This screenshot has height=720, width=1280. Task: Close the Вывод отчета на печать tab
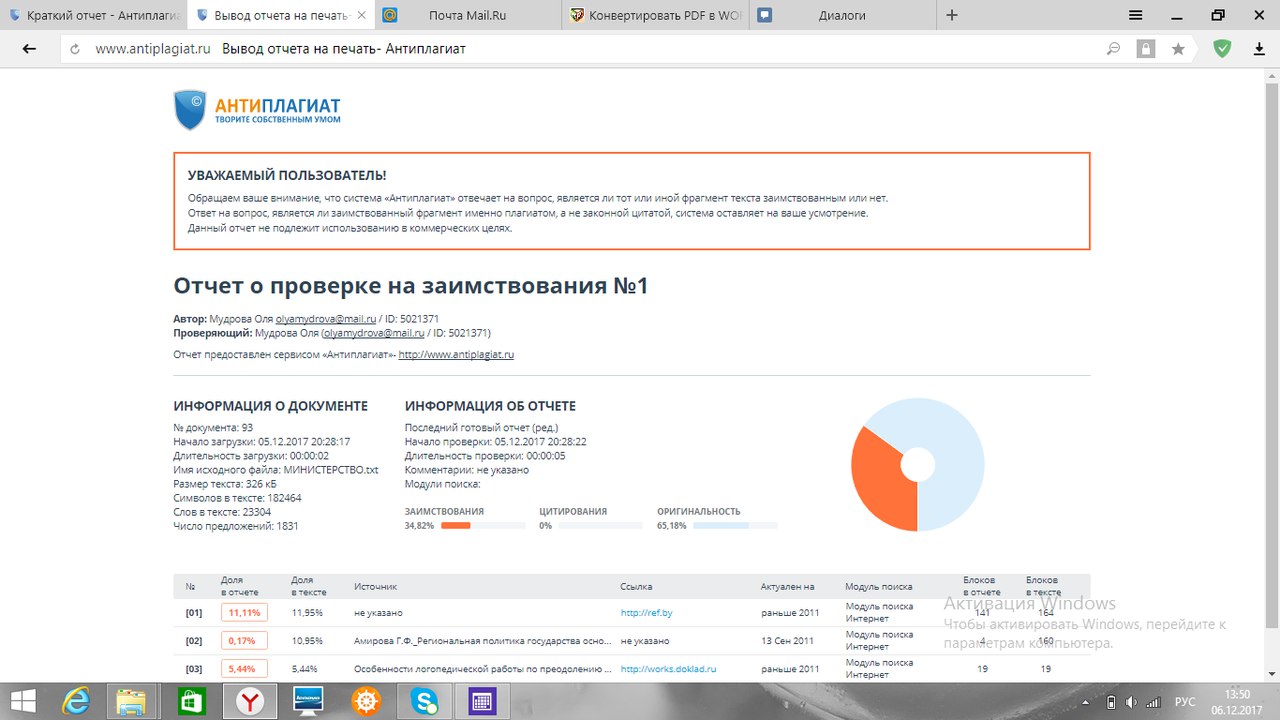[x=362, y=15]
